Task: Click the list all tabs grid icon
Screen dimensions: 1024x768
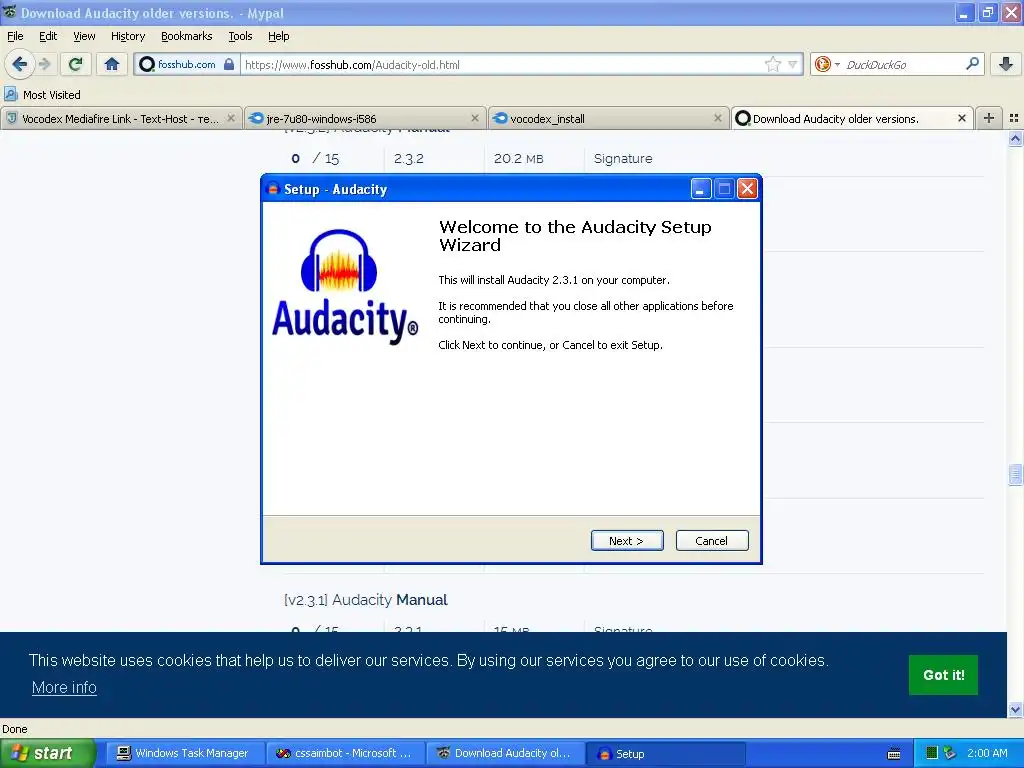Action: (x=1014, y=118)
